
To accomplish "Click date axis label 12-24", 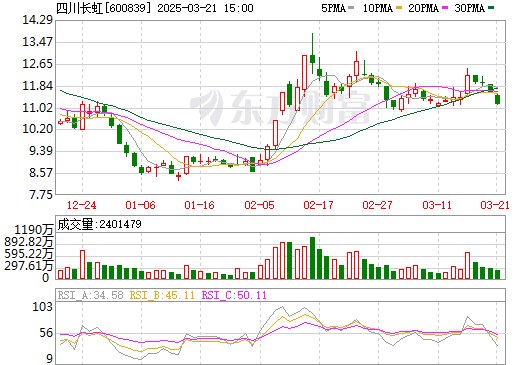I will click(82, 205).
